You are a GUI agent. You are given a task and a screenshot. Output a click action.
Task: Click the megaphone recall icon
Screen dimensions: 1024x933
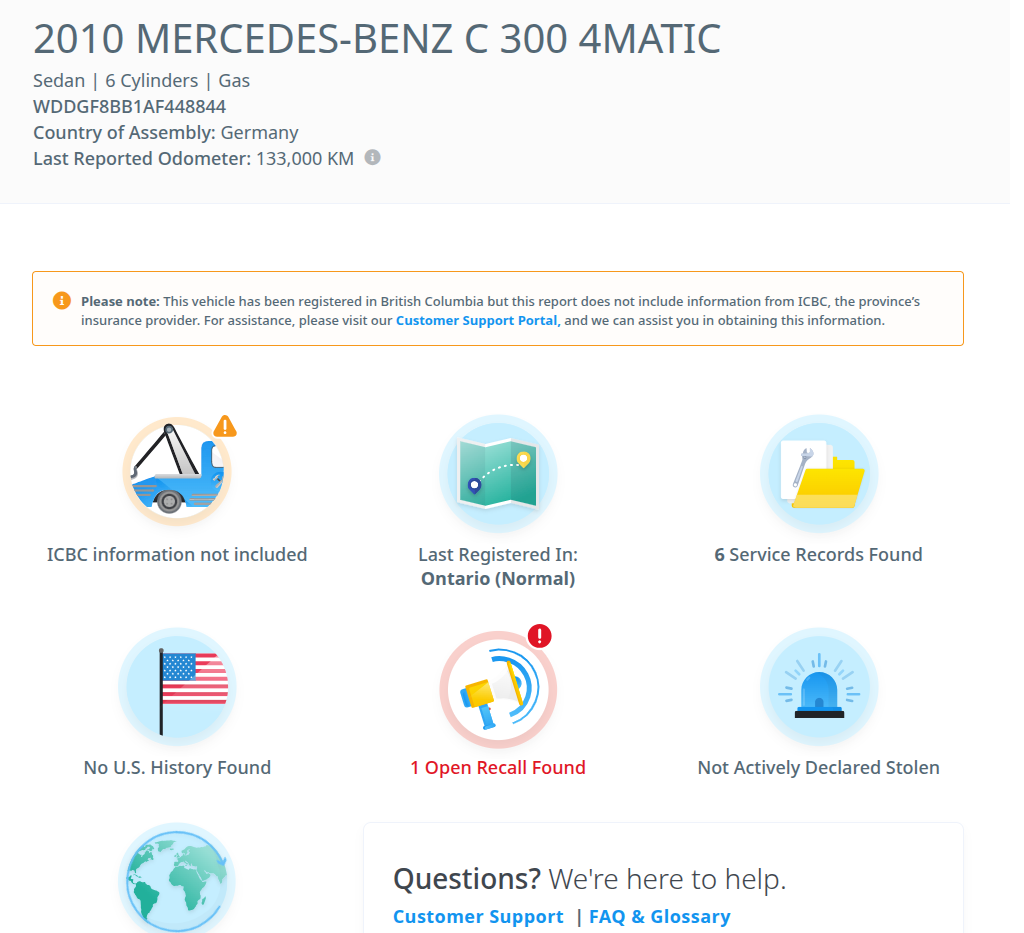coord(497,689)
